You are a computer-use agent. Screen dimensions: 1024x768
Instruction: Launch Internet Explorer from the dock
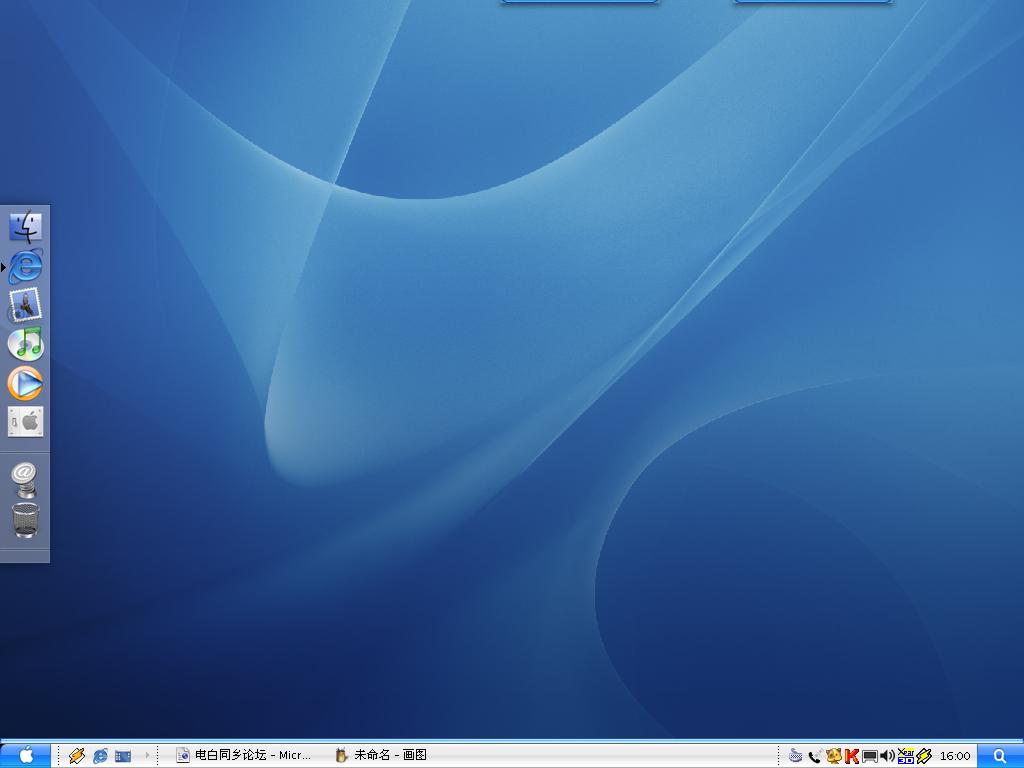pos(26,267)
